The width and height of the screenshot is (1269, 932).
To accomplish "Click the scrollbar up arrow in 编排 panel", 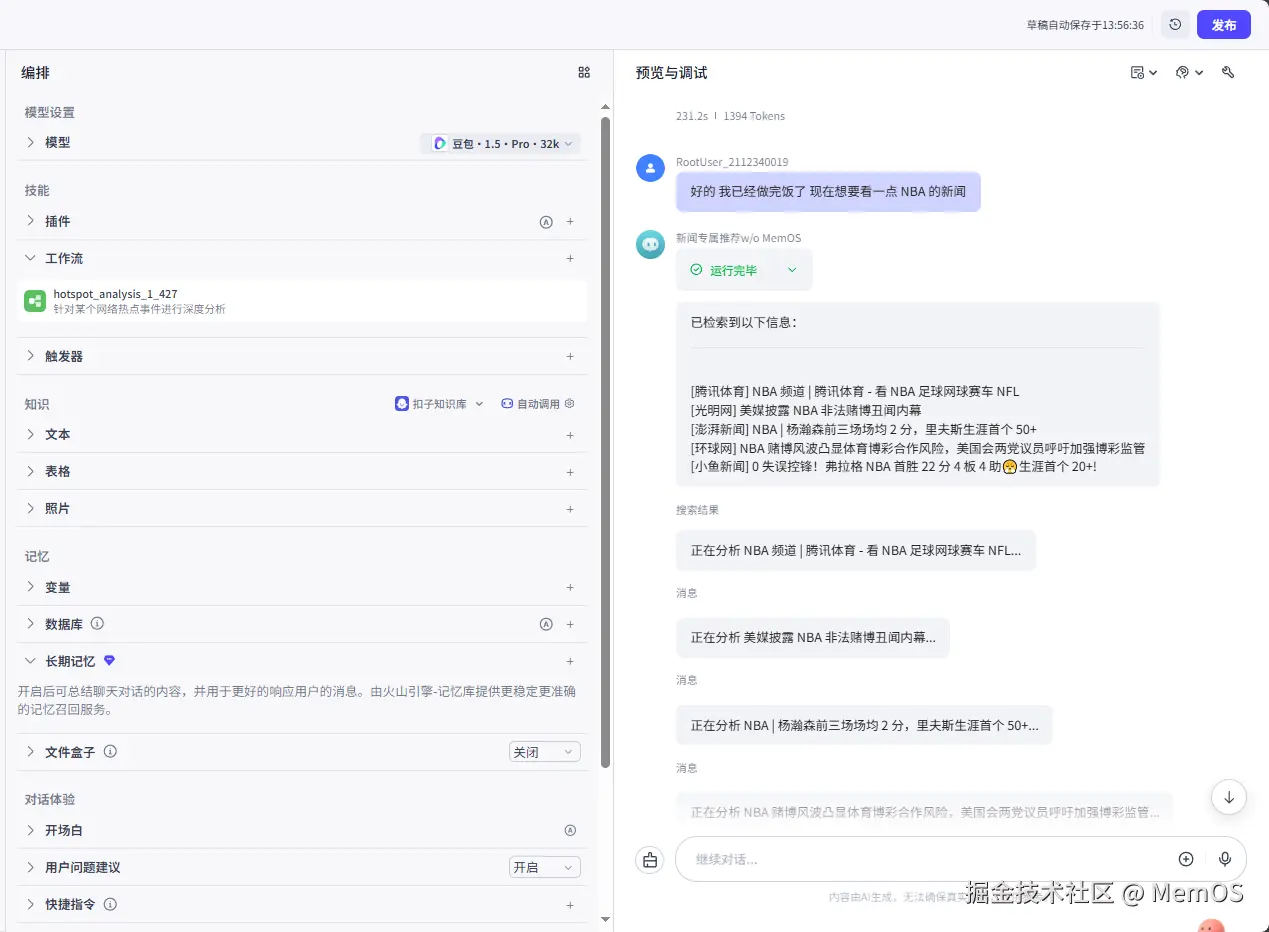I will (x=605, y=106).
